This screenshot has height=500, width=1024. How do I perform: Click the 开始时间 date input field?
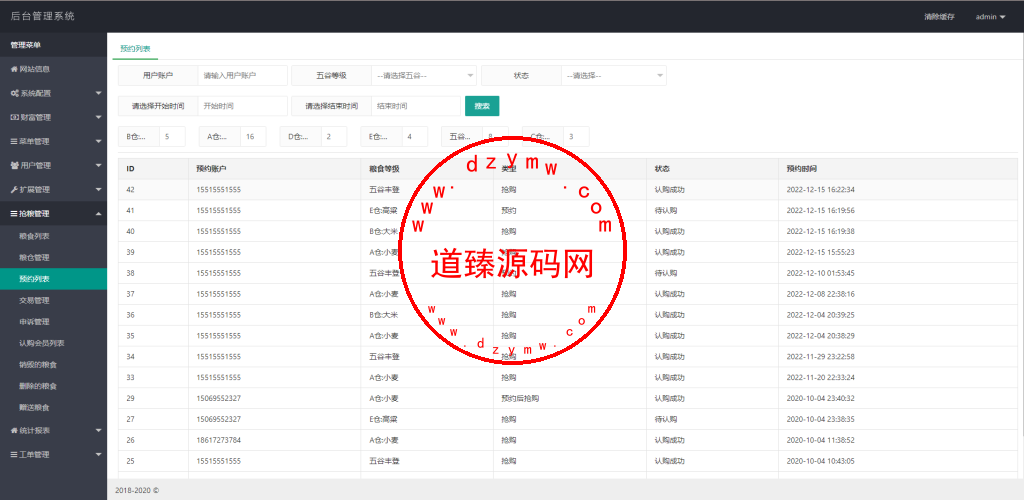pos(242,106)
